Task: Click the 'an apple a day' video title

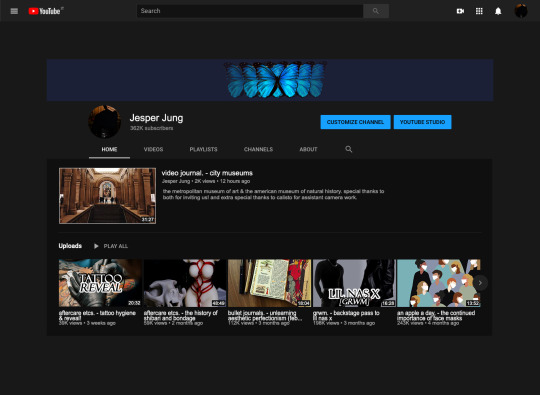Action: tap(436, 315)
